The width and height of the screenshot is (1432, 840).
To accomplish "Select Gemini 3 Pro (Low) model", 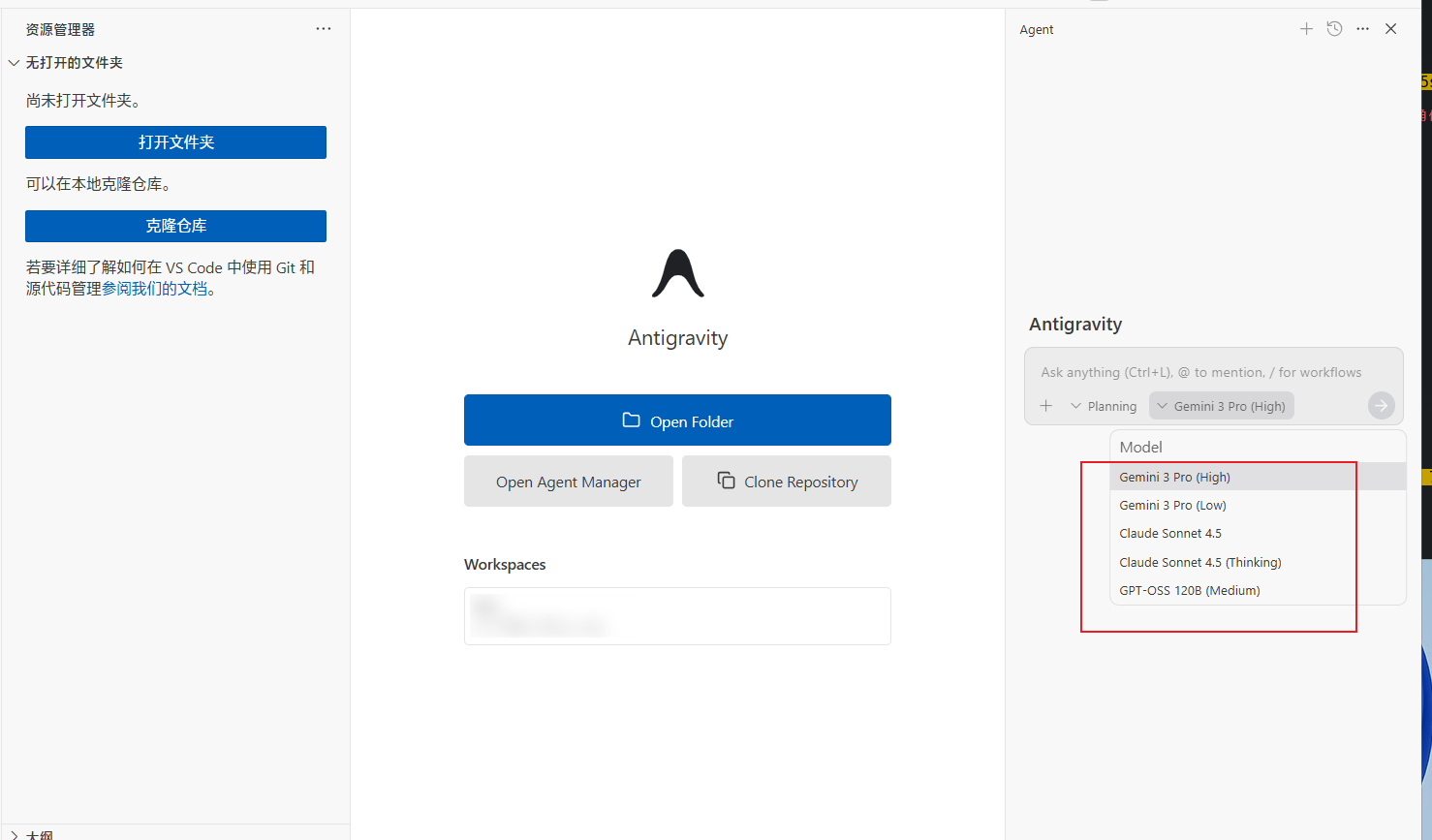I will 1172,506.
